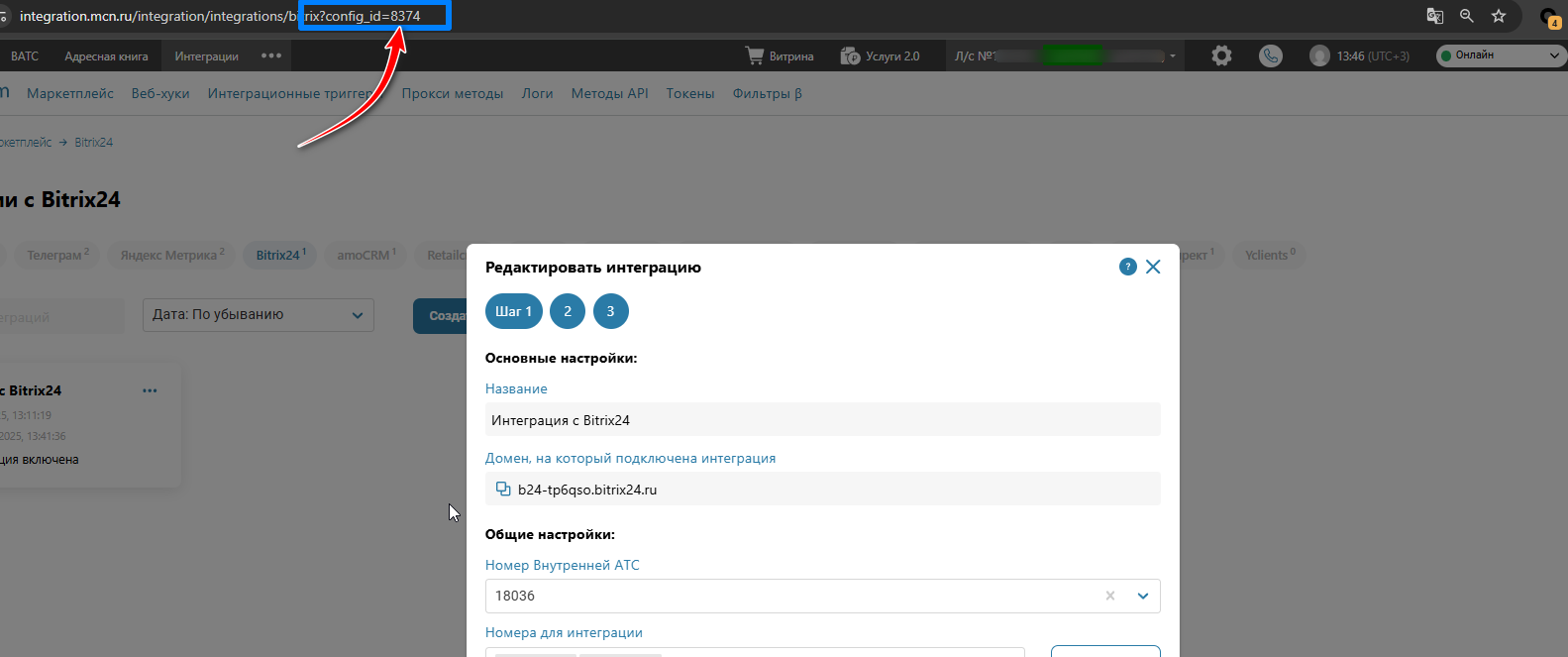Filter by the Телеграм tag
The width and height of the screenshot is (1568, 657).
pyautogui.click(x=57, y=255)
